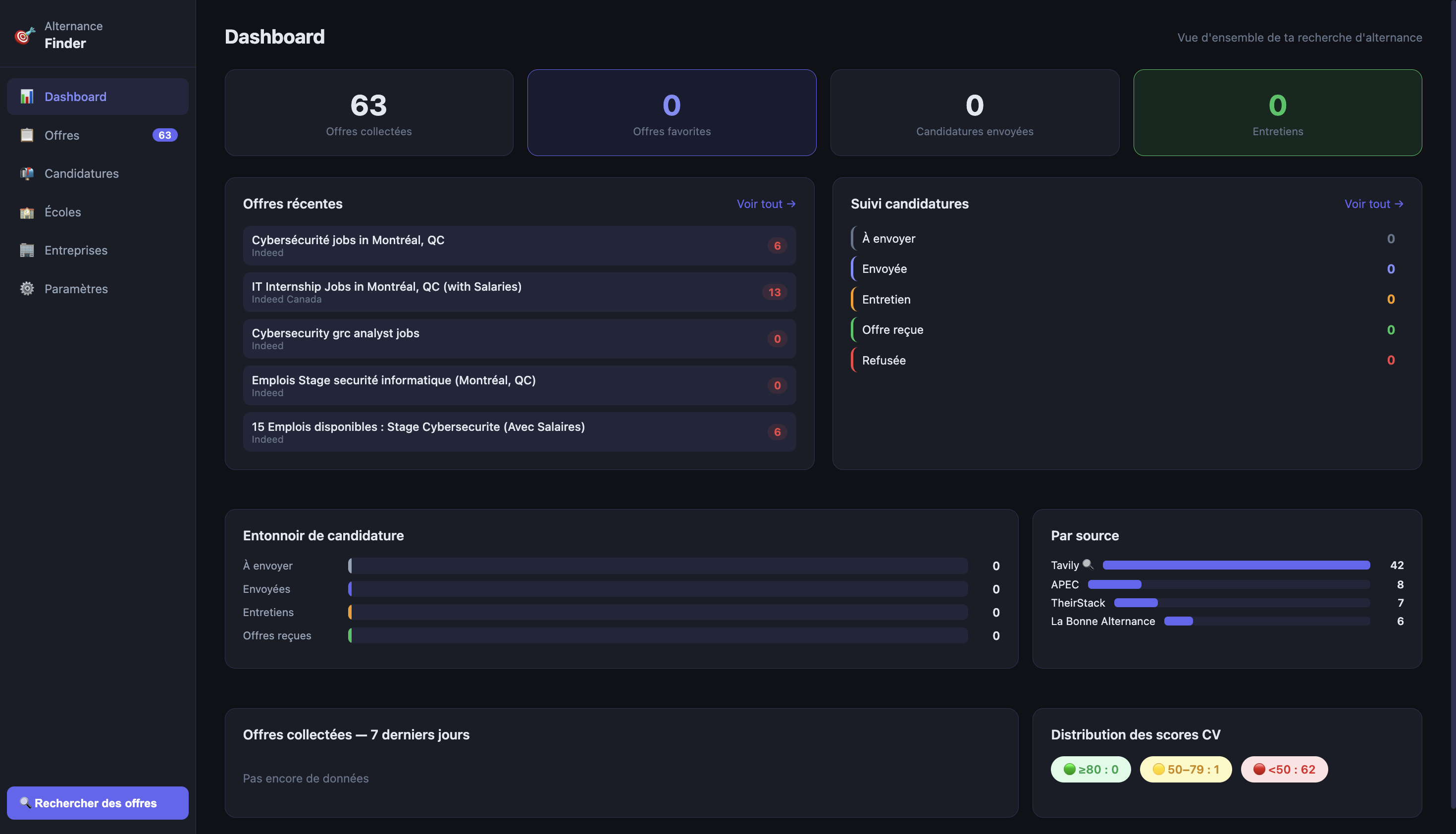Click the magnifier icon next to Tavily
The width and height of the screenshot is (1456, 834).
pyautogui.click(x=1088, y=565)
